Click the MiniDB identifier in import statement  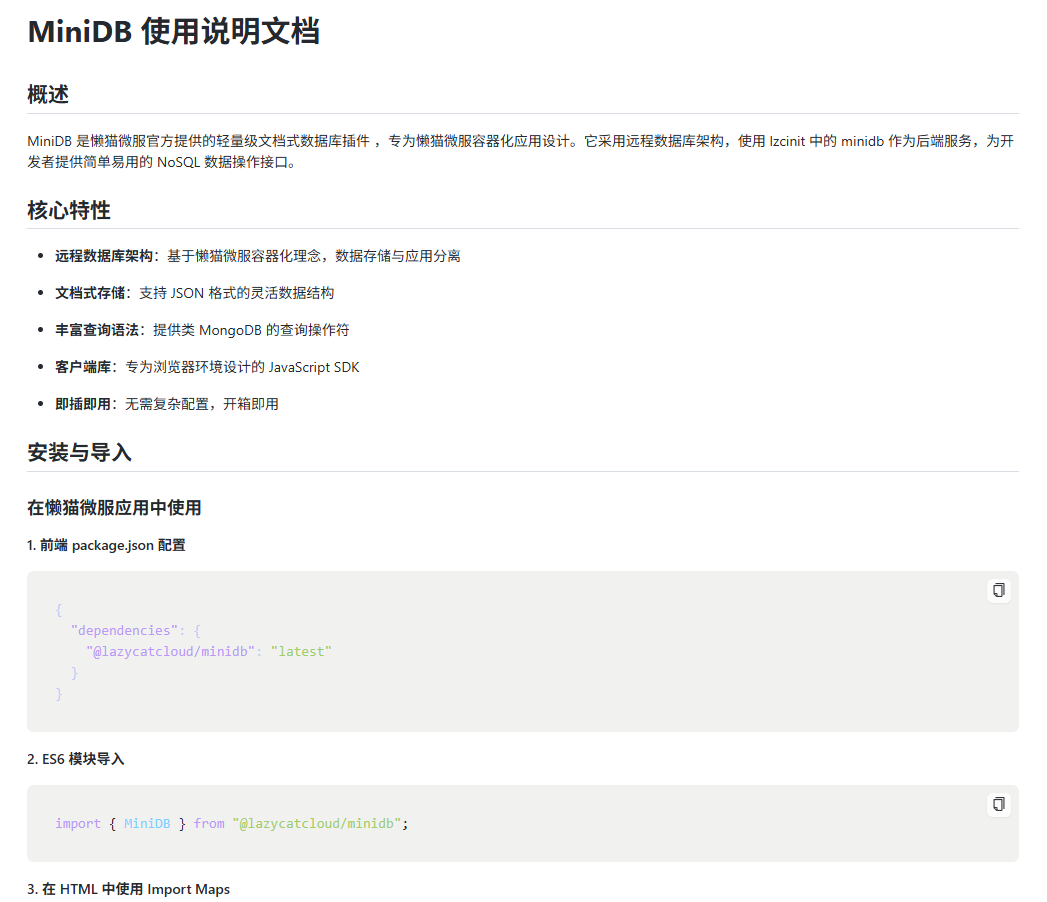pos(147,824)
